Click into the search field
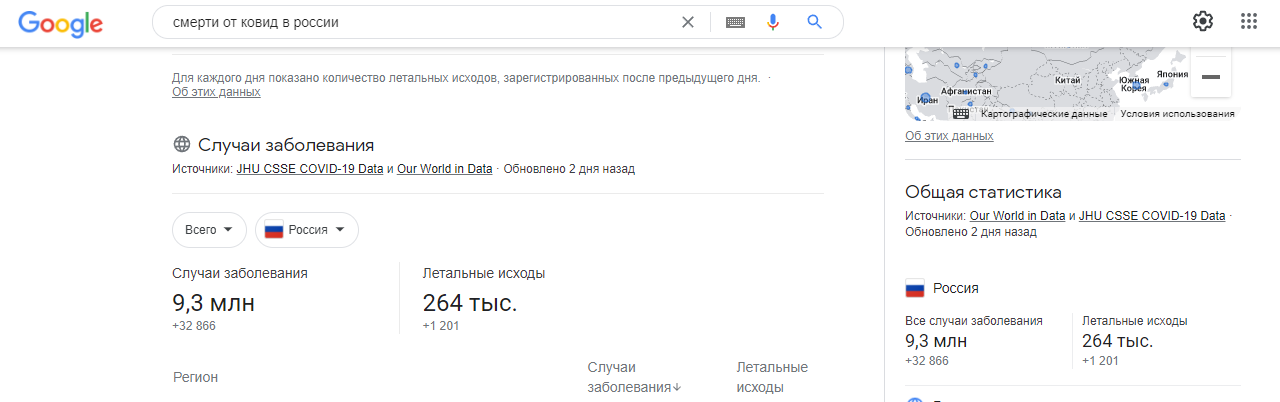Viewport: 1280px width, 402px height. click(420, 22)
